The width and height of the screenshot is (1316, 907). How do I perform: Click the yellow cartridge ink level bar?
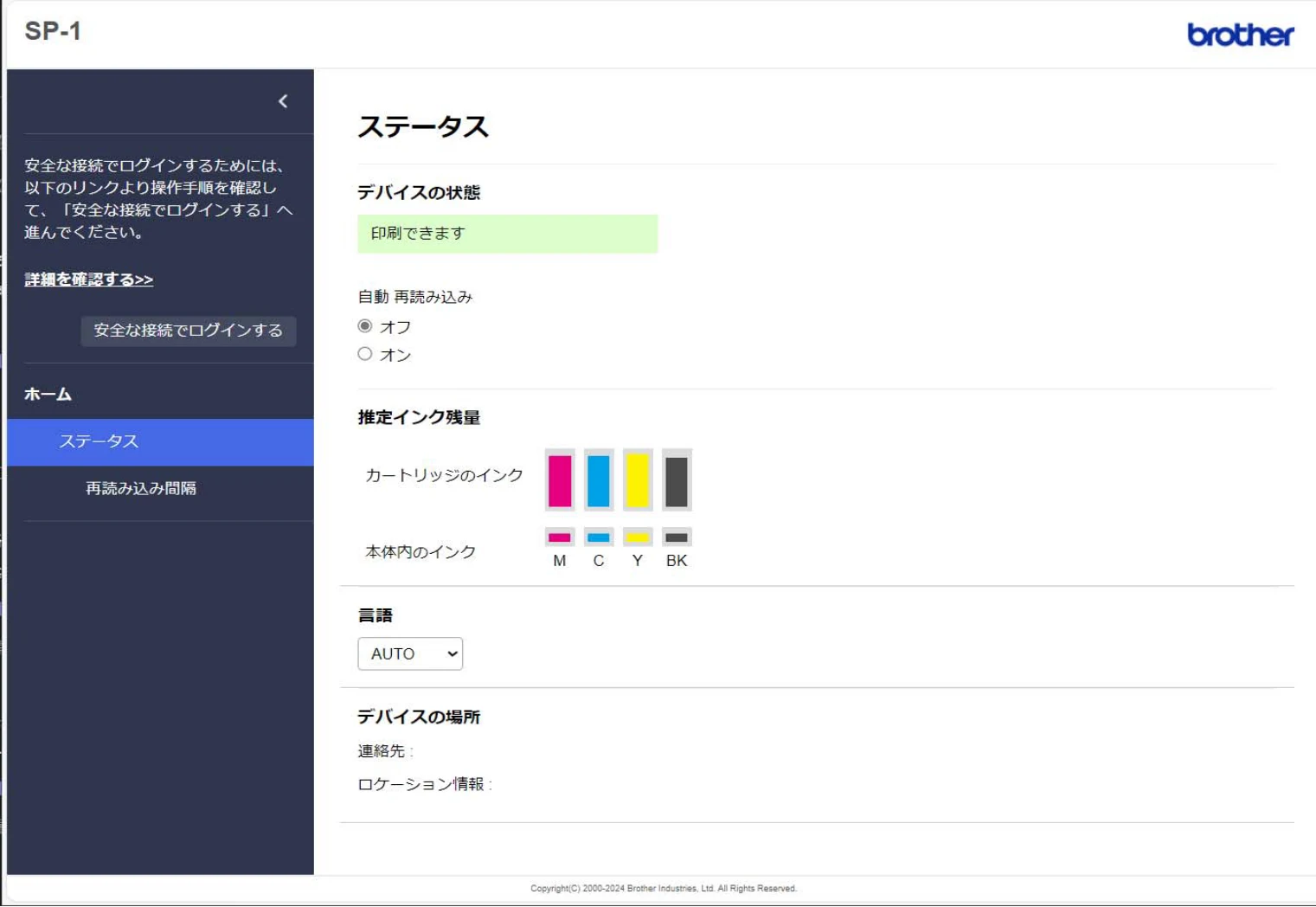638,480
